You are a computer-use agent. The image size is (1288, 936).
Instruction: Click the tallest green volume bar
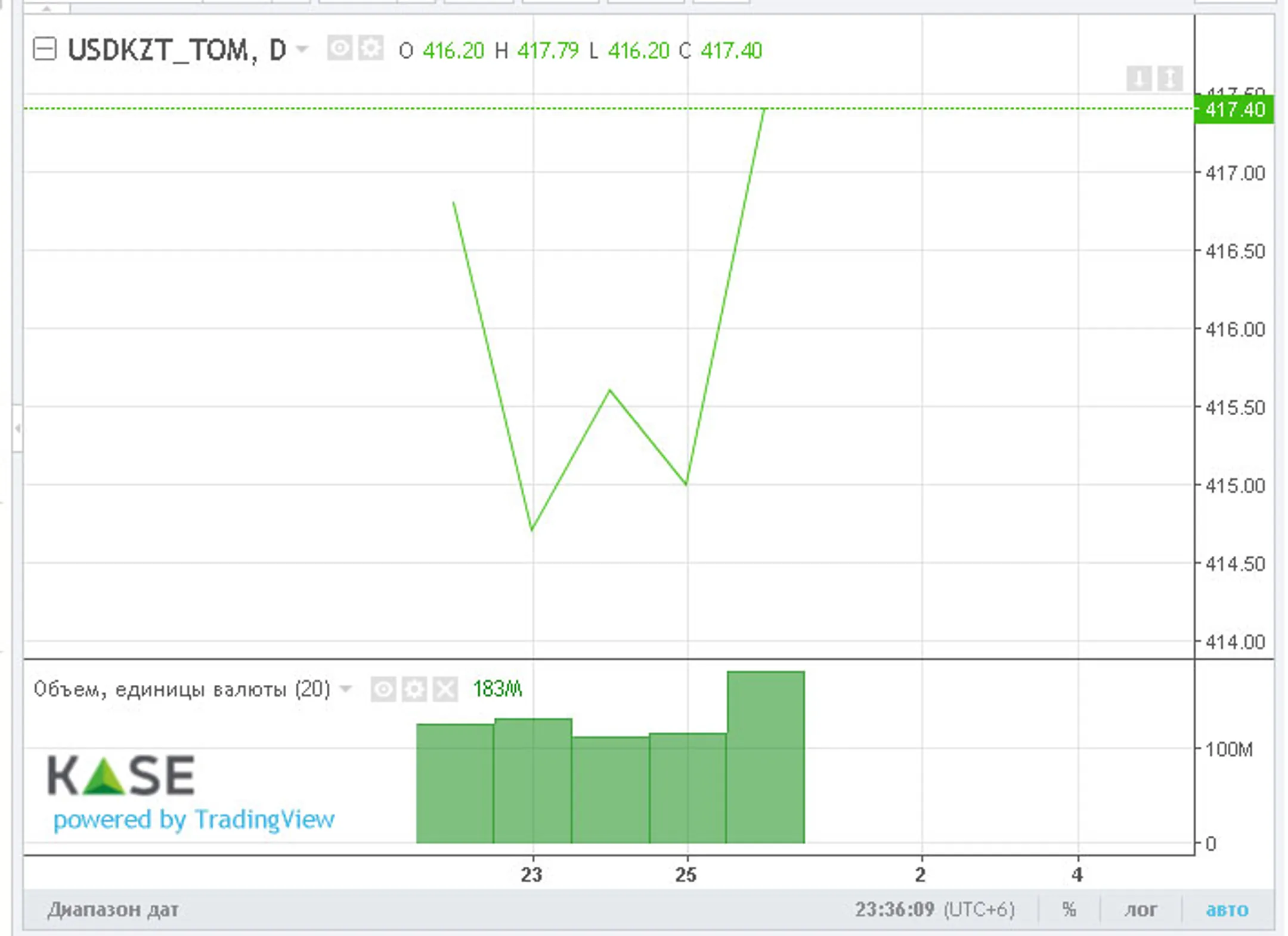[766, 758]
